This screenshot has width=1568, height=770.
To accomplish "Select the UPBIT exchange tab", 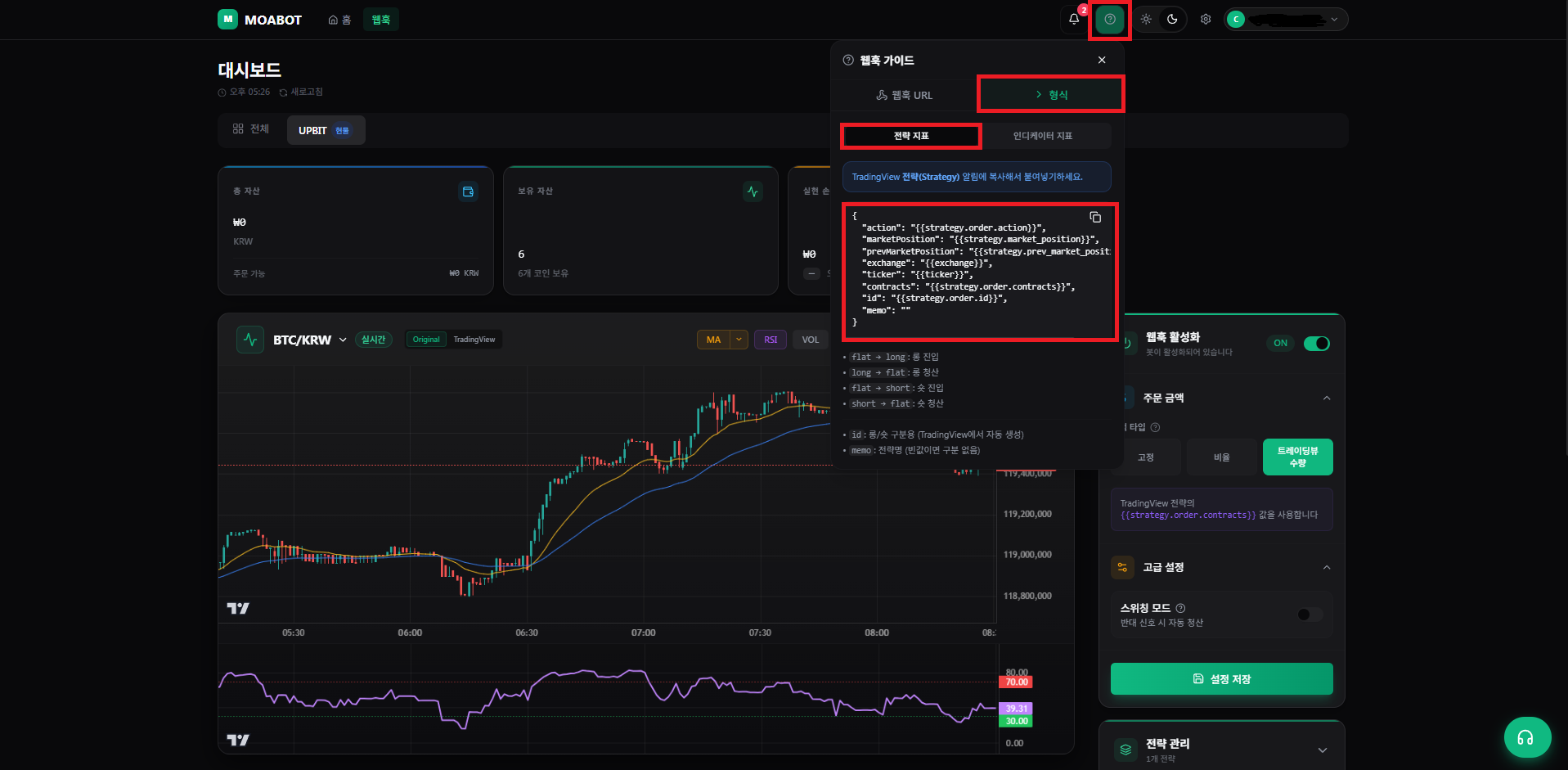I will (326, 130).
